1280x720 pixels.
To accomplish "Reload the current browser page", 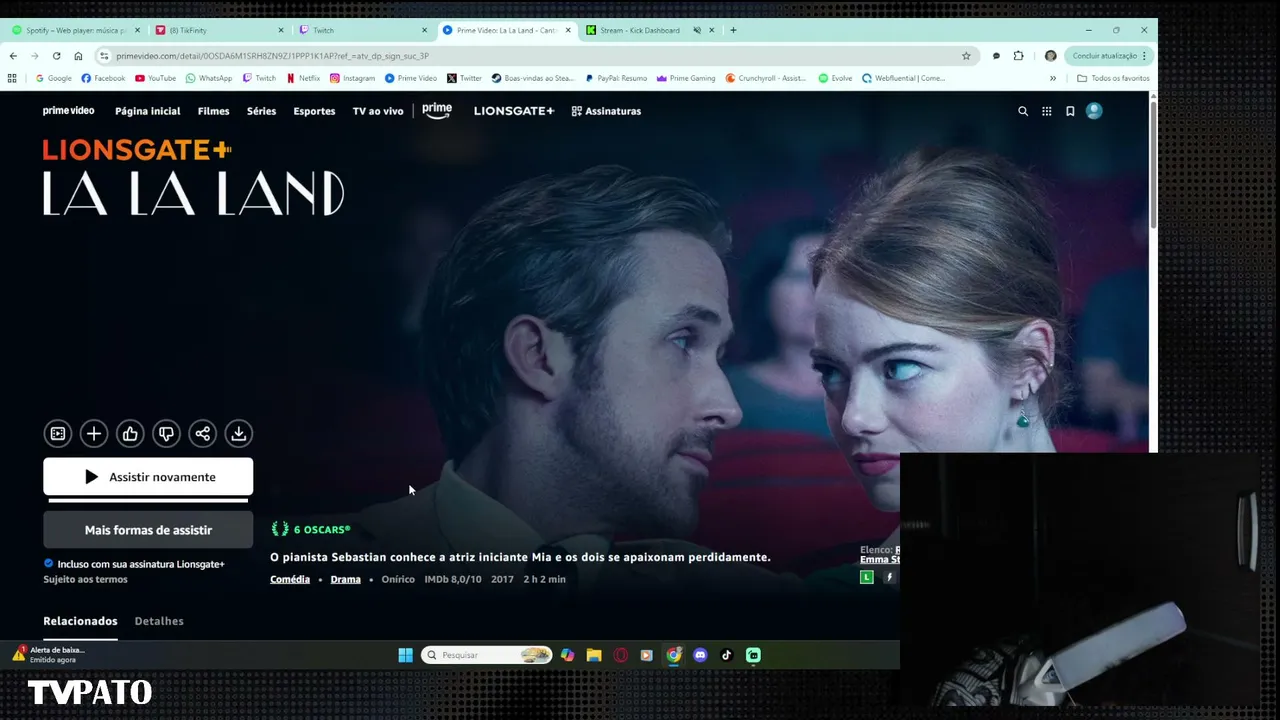I will [56, 56].
